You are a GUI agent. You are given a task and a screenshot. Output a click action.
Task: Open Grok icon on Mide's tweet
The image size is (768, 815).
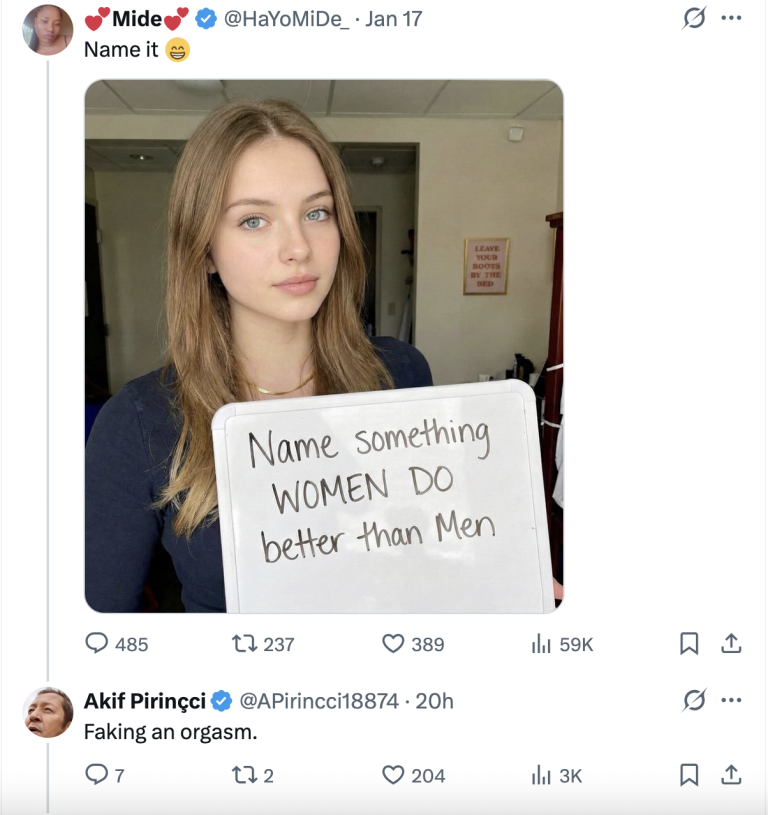point(694,18)
